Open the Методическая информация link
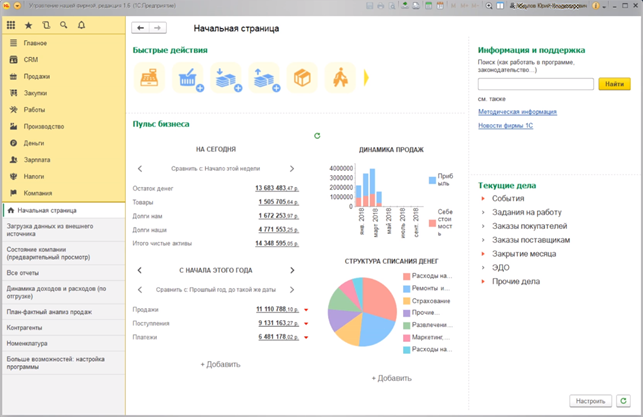643x417 pixels. [517, 112]
